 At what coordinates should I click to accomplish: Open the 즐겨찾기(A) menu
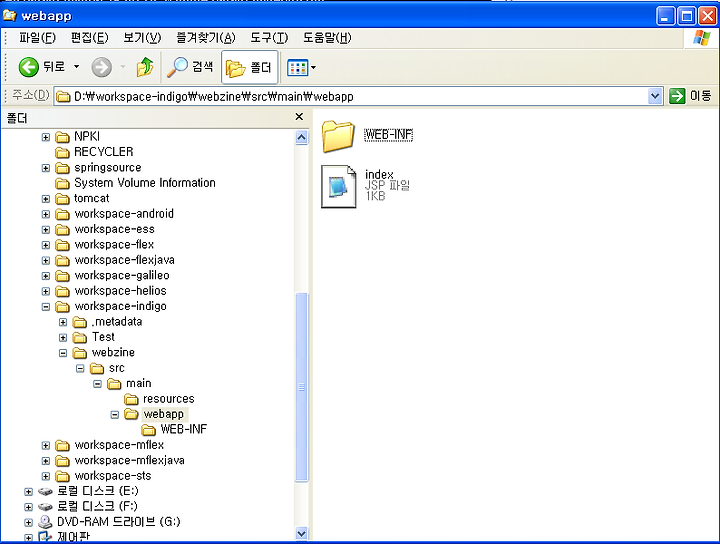point(206,38)
